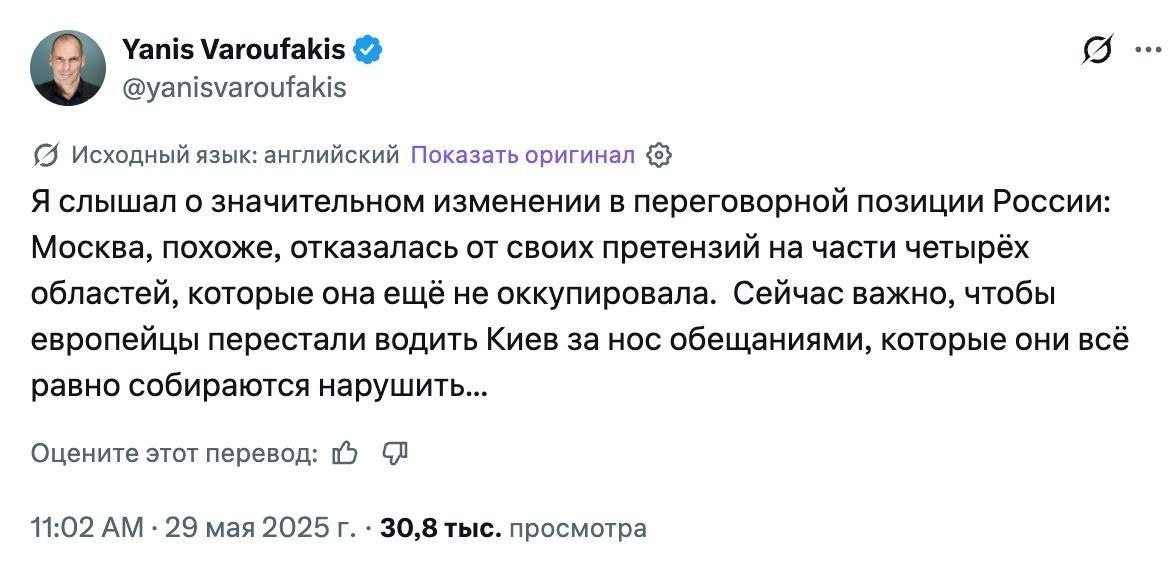This screenshot has height=572, width=1176.
Task: Click the word "просмотра" near the views
Action: pos(578,527)
